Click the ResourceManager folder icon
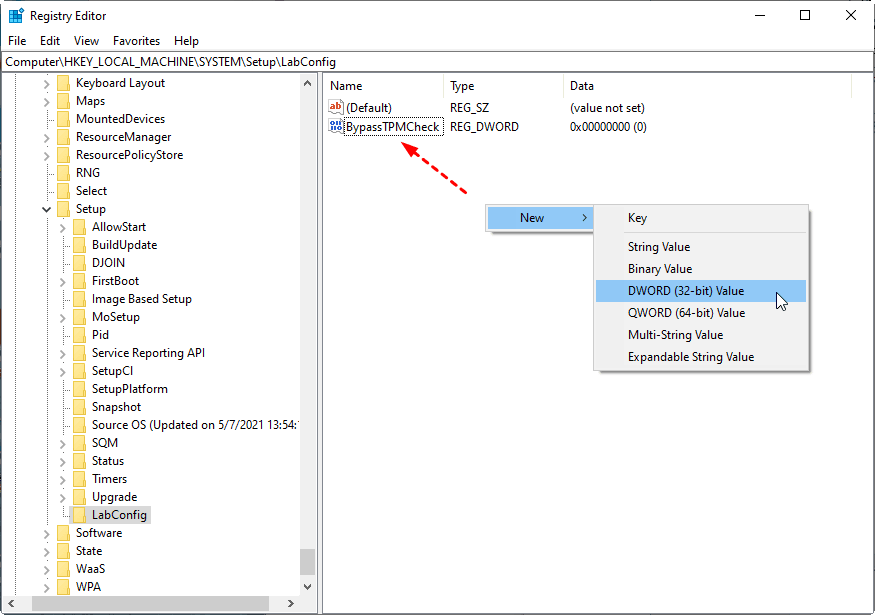This screenshot has width=875, height=615. 64,137
